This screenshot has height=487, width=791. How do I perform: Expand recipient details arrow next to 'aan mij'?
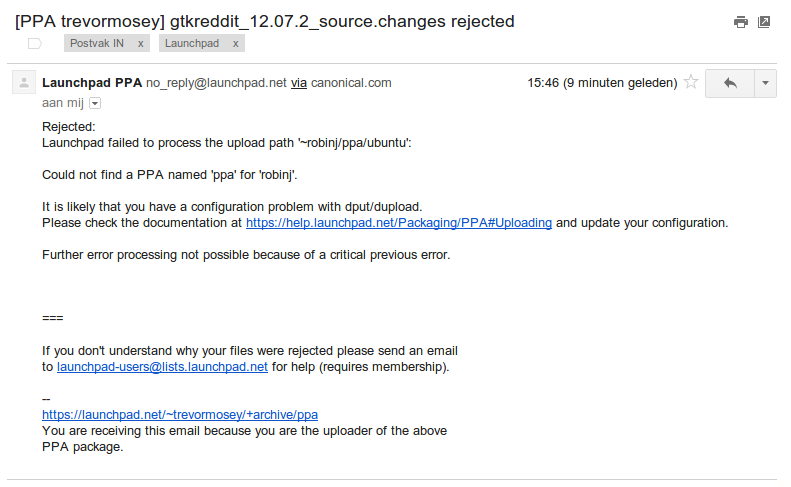[x=95, y=103]
